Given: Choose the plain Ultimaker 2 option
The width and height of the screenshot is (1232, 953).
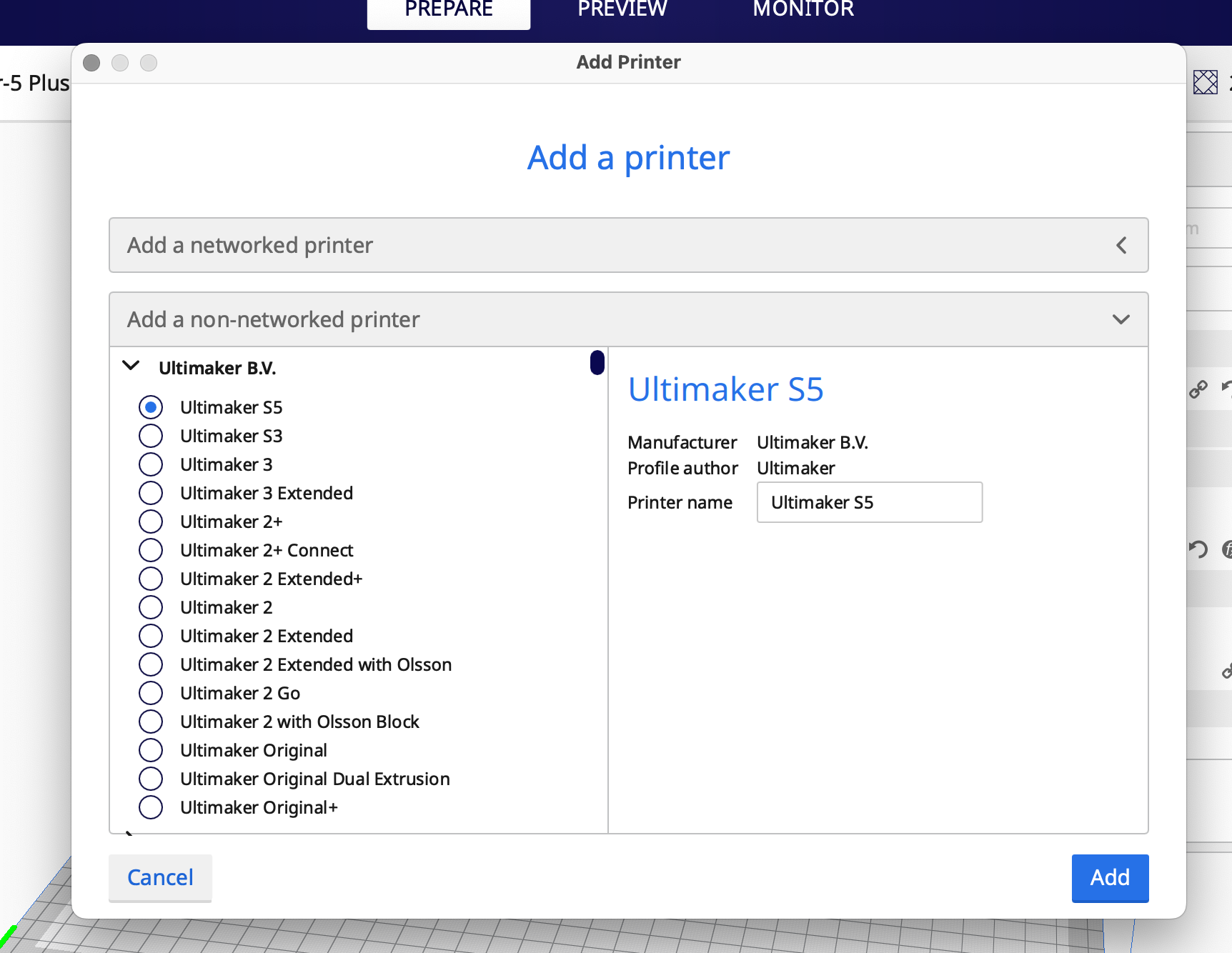Looking at the screenshot, I should [151, 607].
